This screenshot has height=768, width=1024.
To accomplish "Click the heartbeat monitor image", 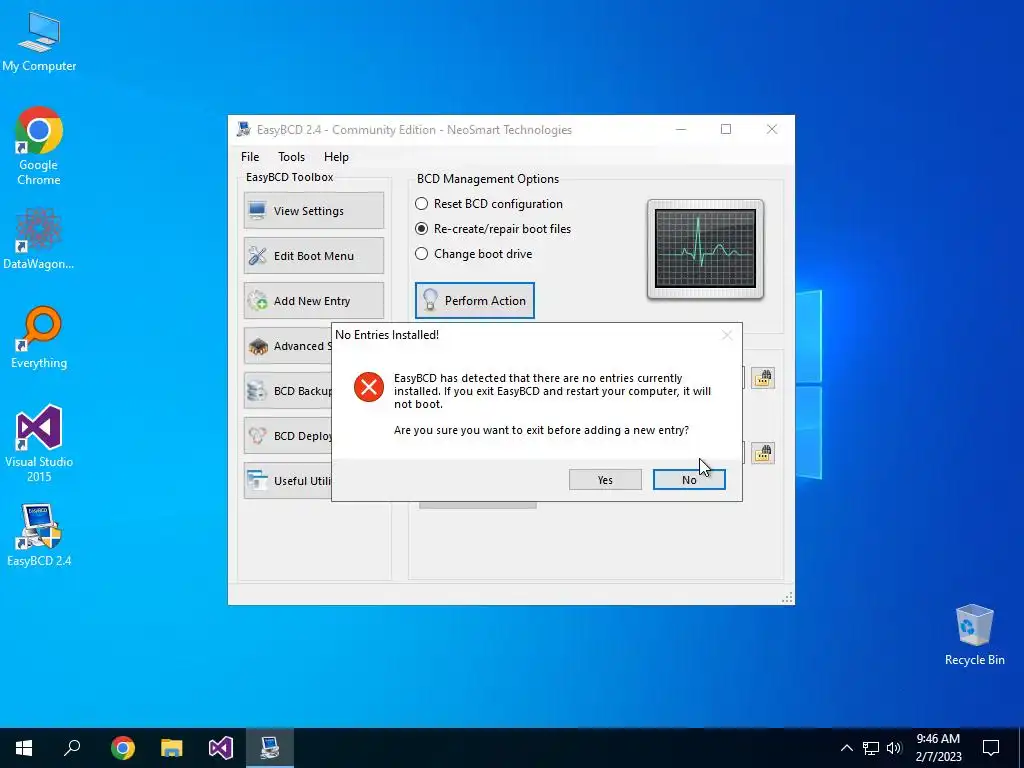I will point(705,249).
